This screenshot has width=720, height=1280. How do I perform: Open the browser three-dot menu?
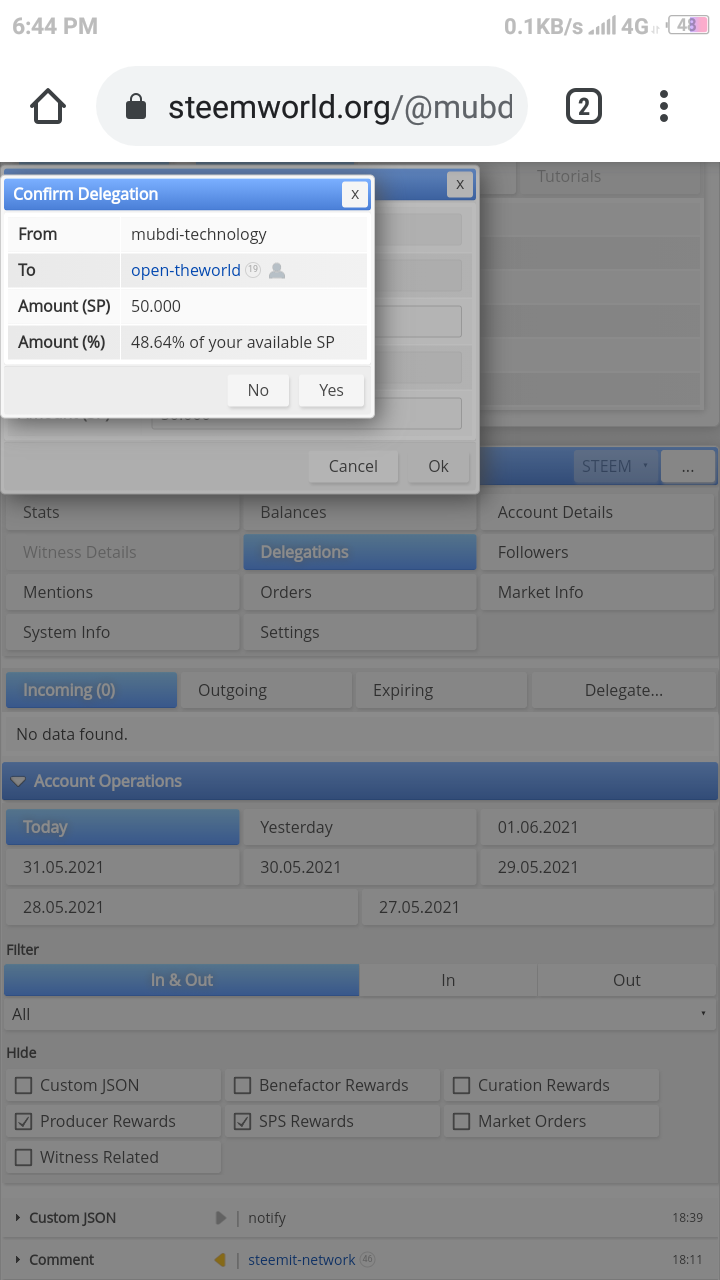tap(664, 106)
